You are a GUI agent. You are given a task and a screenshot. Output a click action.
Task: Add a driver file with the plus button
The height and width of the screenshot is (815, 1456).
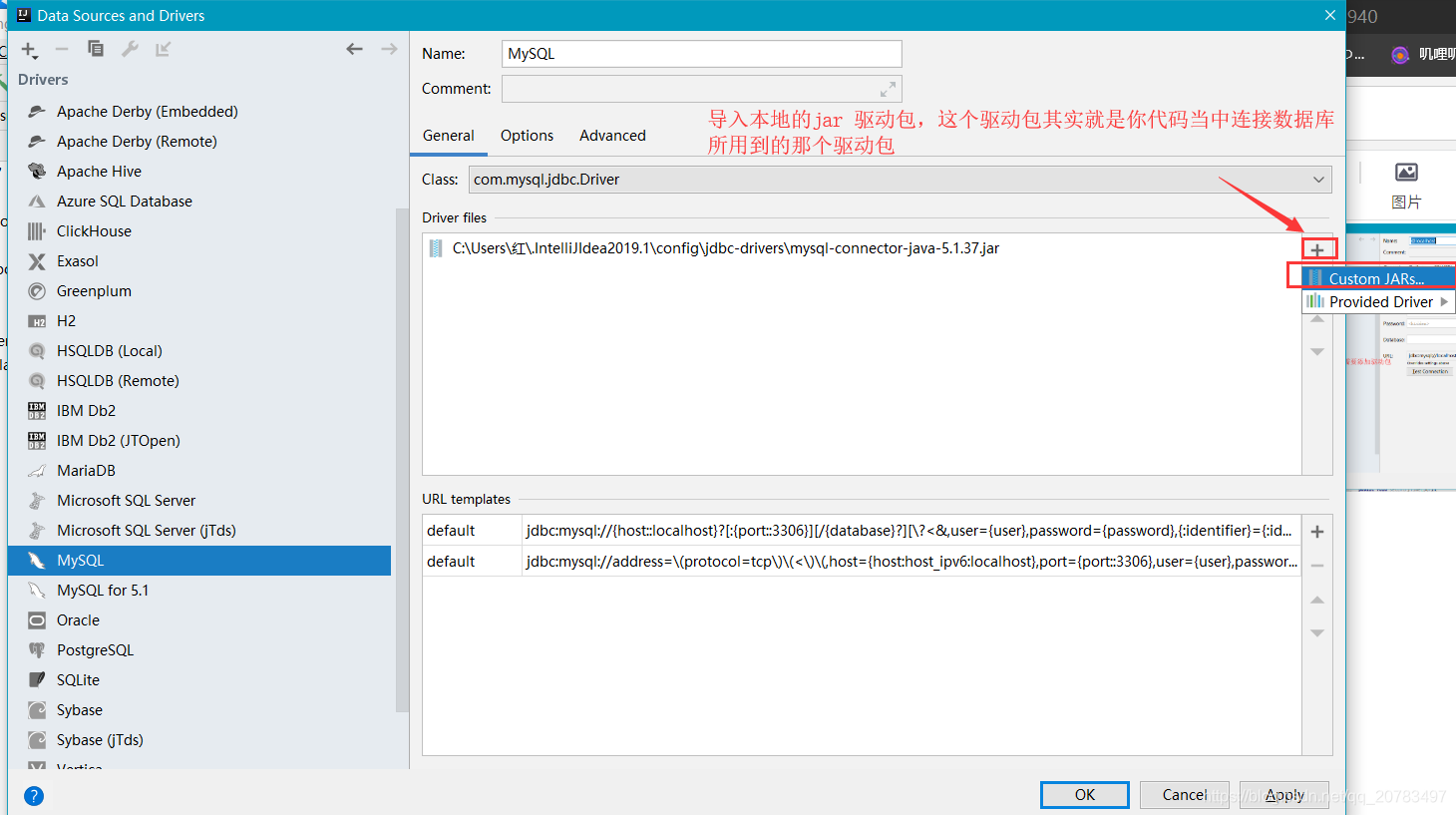(1317, 249)
